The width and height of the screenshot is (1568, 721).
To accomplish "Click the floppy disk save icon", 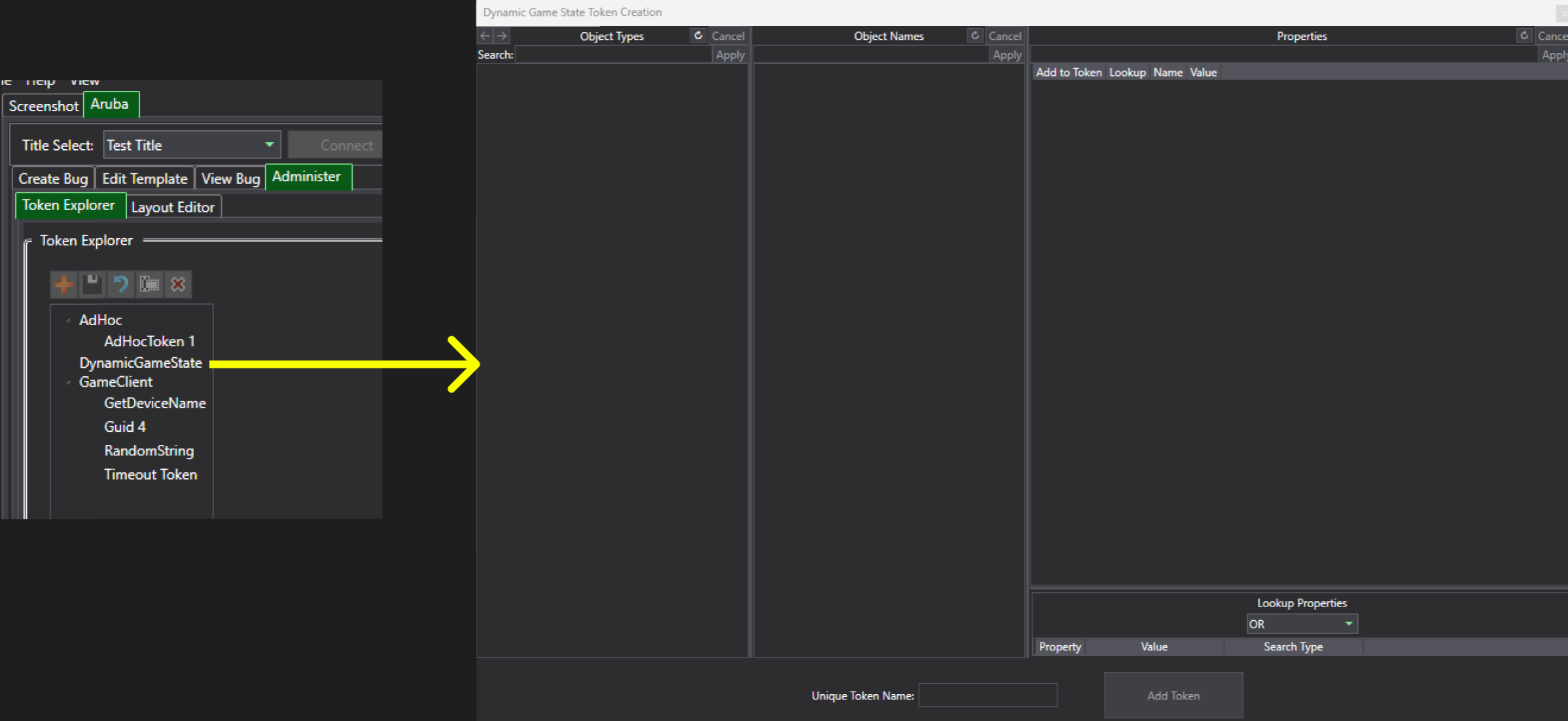I will click(92, 284).
